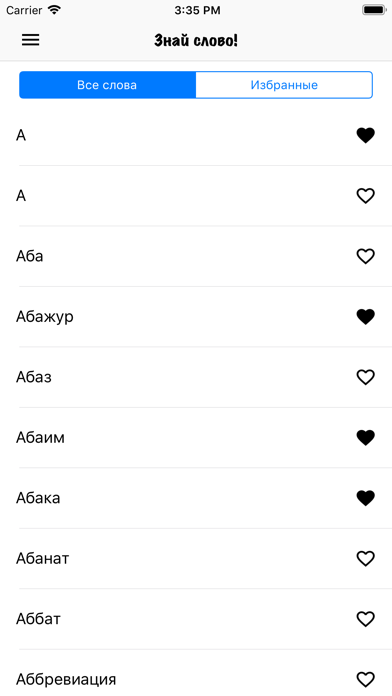Unfavorite the first А word heart
This screenshot has height=696, width=392.
[x=365, y=135]
